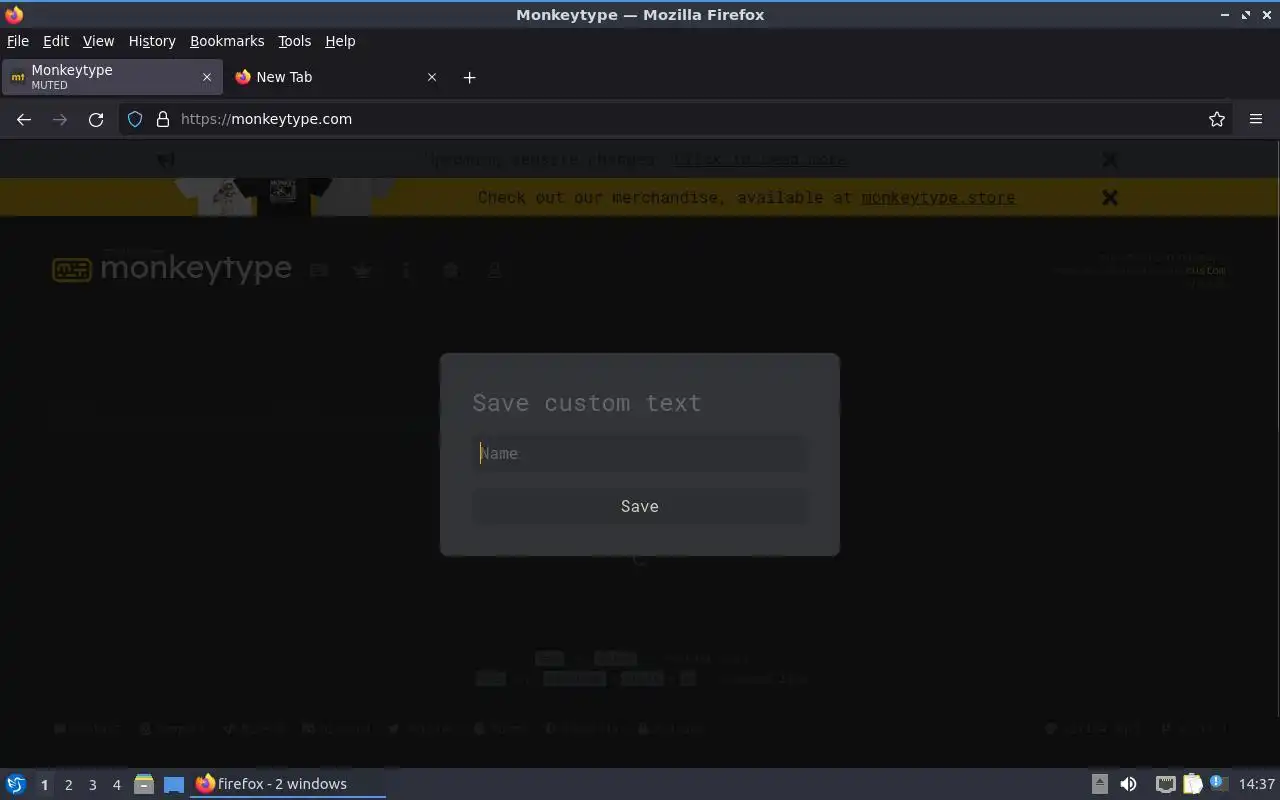Go back one page
Image resolution: width=1280 pixels, height=800 pixels.
pos(24,119)
